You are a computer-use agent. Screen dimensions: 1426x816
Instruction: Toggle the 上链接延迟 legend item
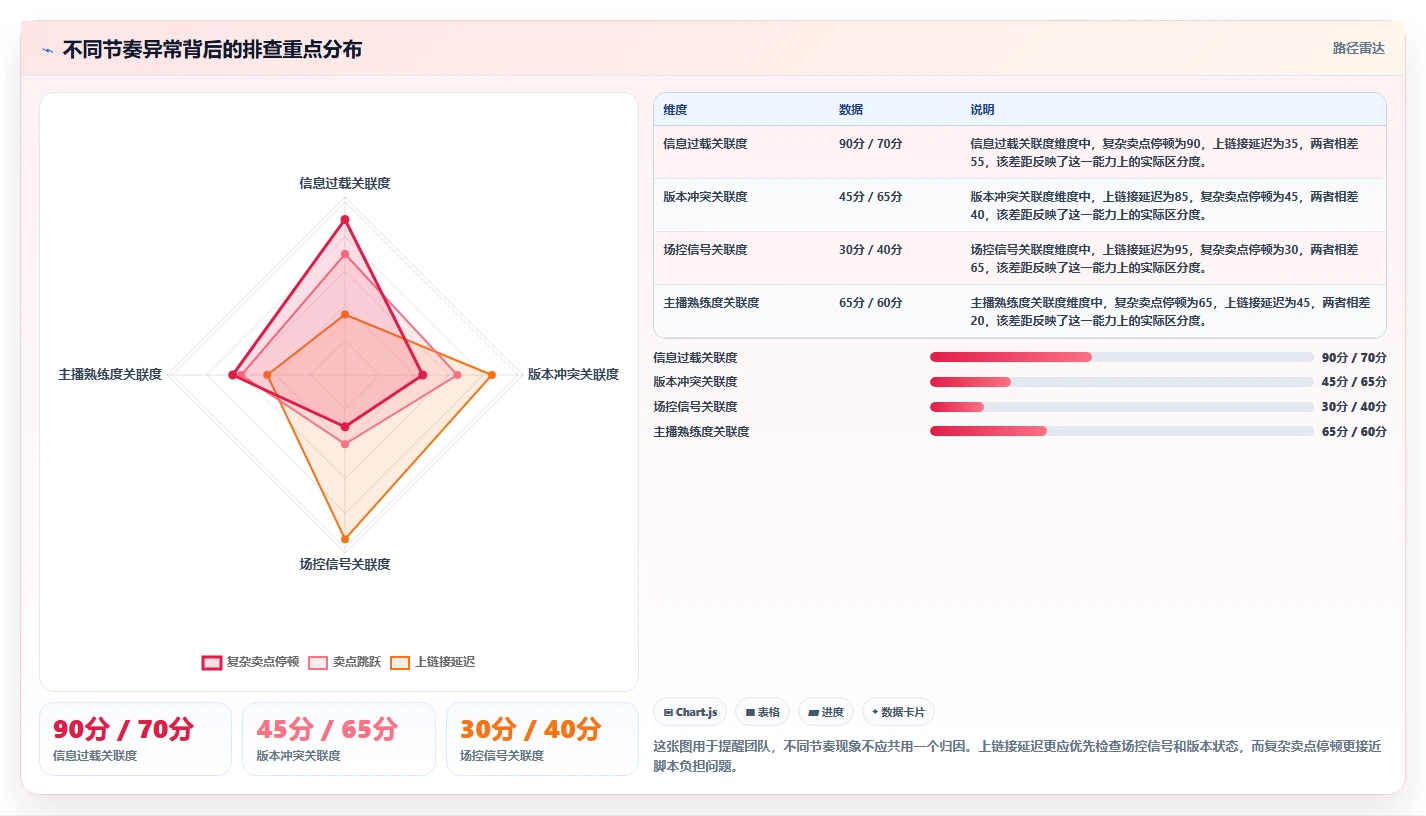432,662
